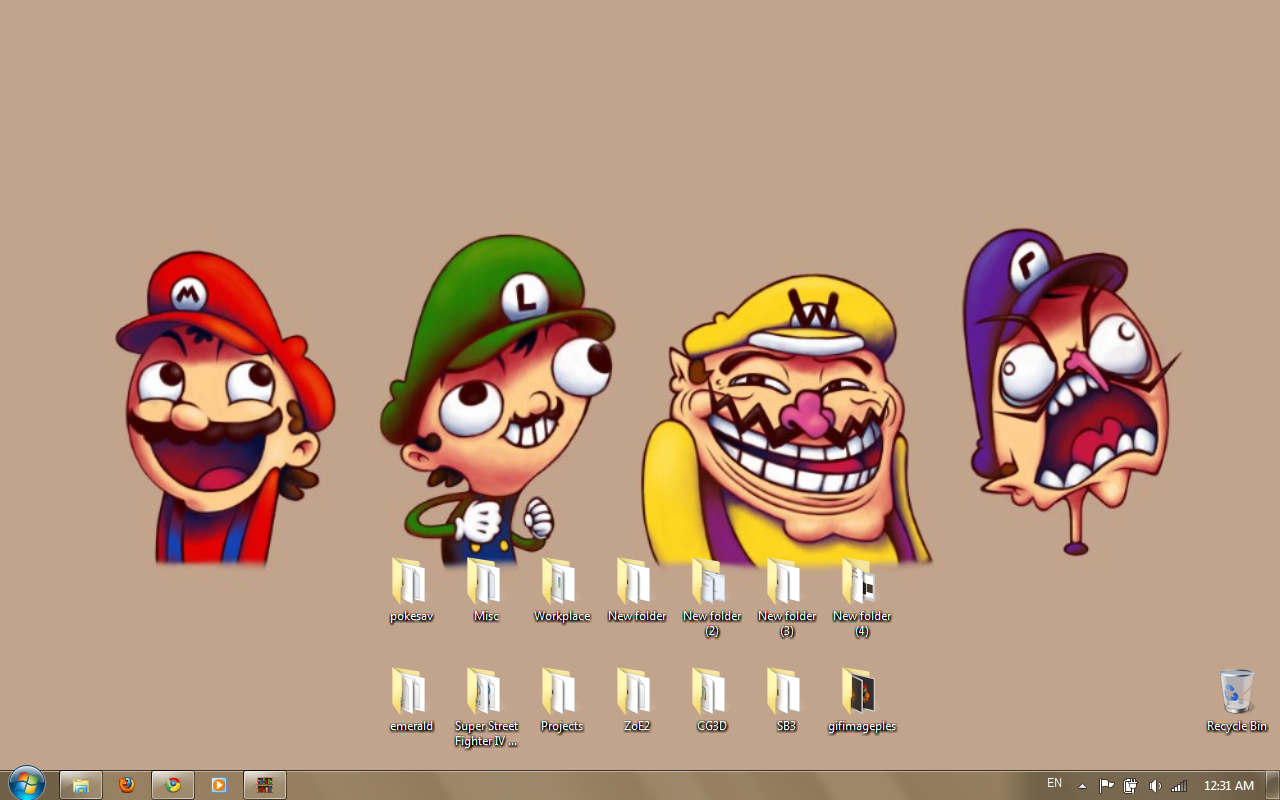Screen dimensions: 1280x800
Task: Select the New folder (2) icon
Action: (x=711, y=581)
